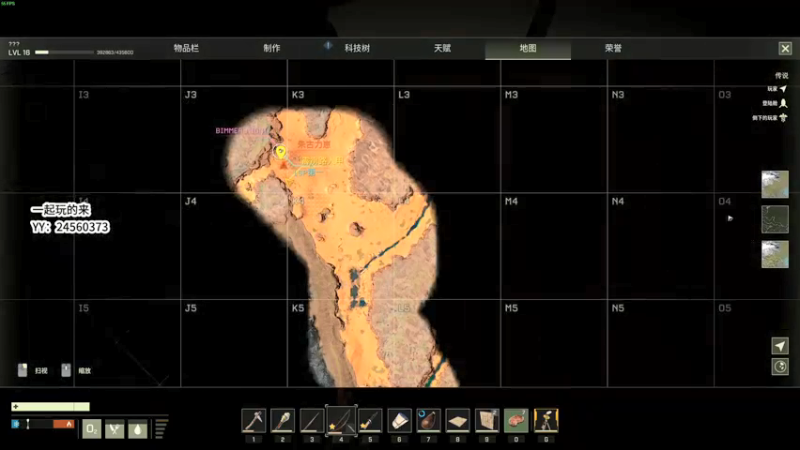Click the downed player legend icon
The image size is (800, 450).
pyautogui.click(x=783, y=118)
